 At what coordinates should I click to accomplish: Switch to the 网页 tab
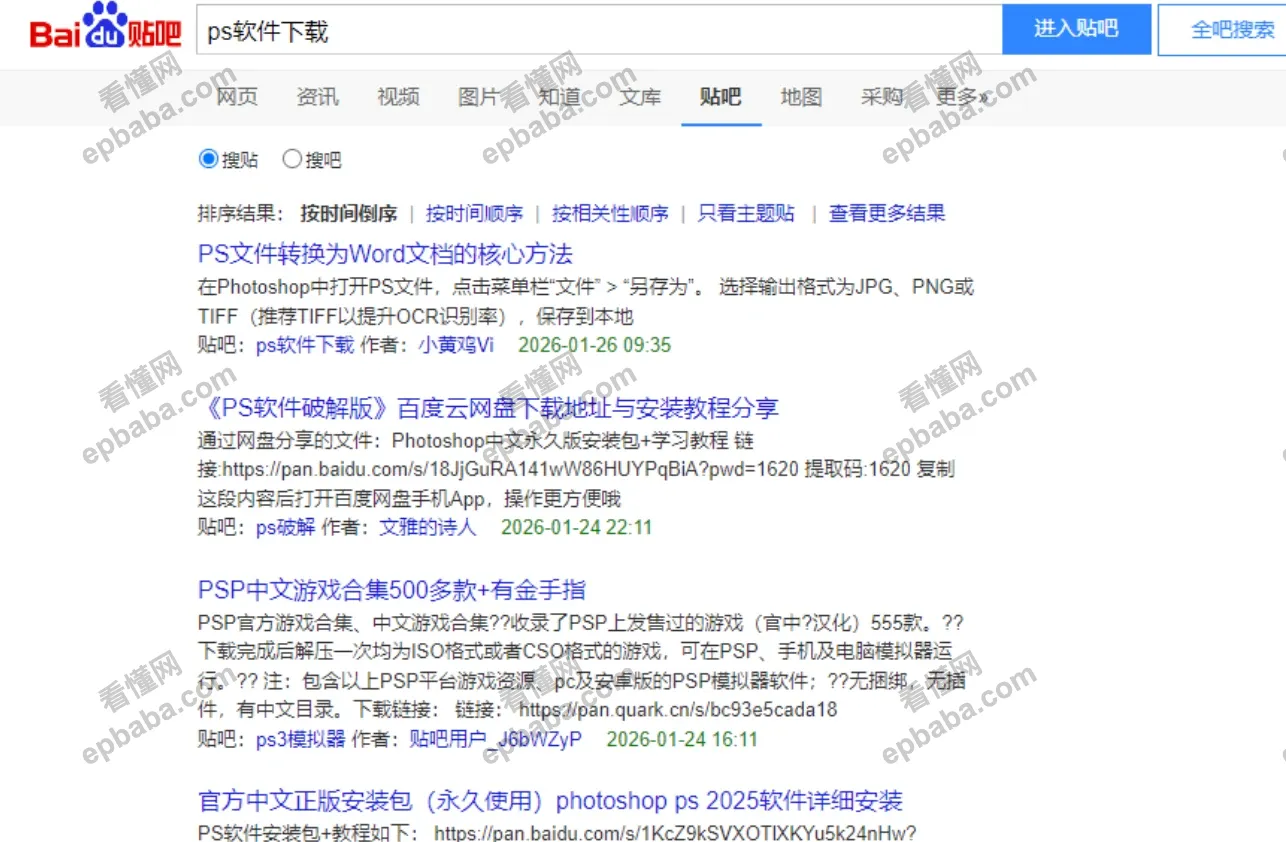236,97
